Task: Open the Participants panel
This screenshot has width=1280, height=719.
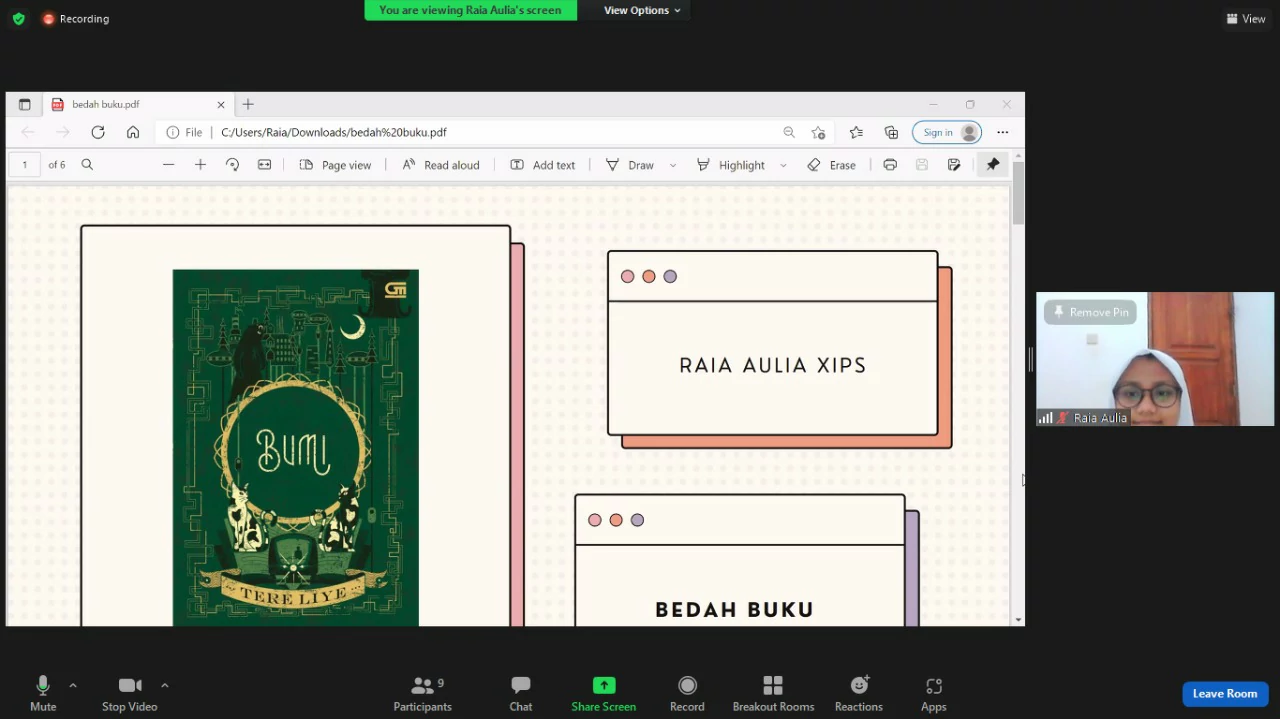Action: pyautogui.click(x=423, y=693)
